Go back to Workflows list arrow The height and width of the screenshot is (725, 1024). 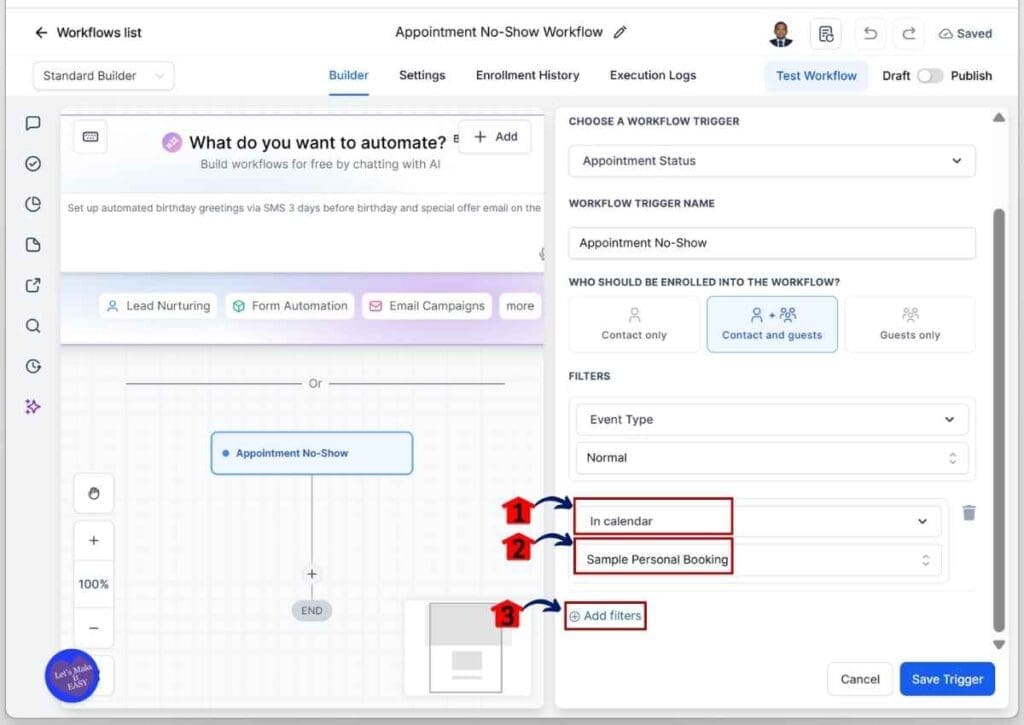(41, 33)
